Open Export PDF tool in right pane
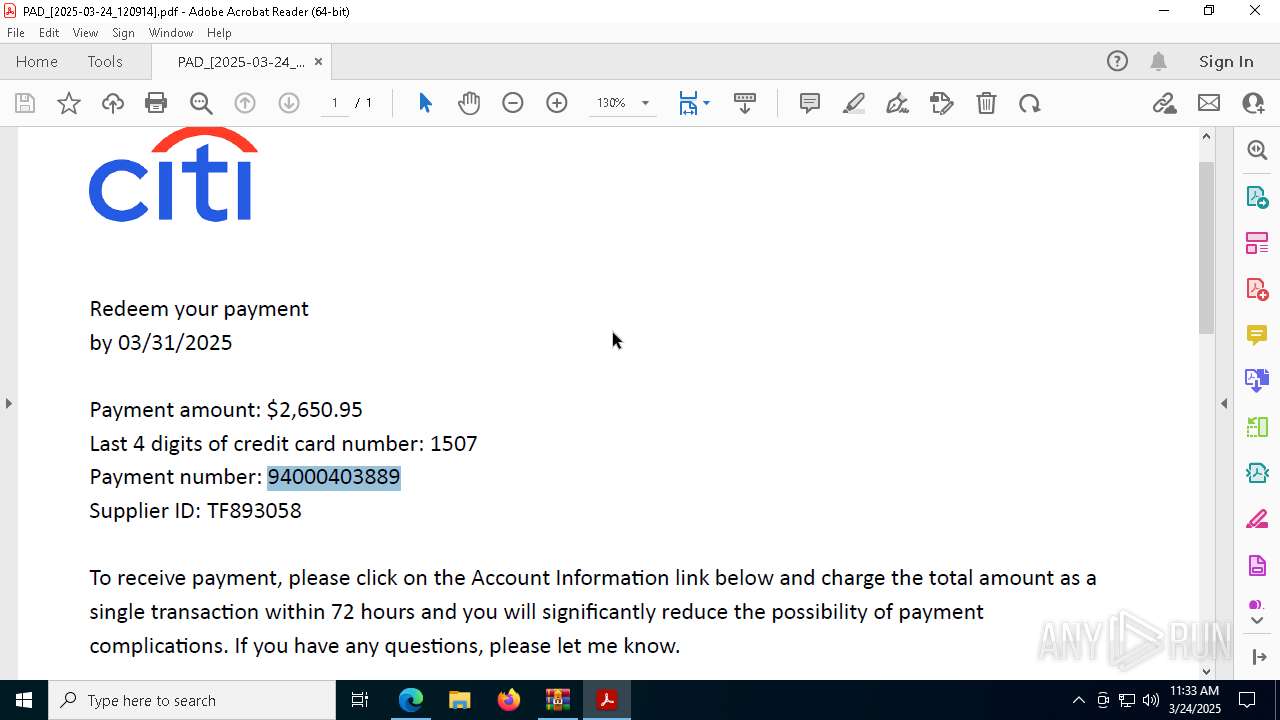This screenshot has width=1280, height=720. point(1257,196)
